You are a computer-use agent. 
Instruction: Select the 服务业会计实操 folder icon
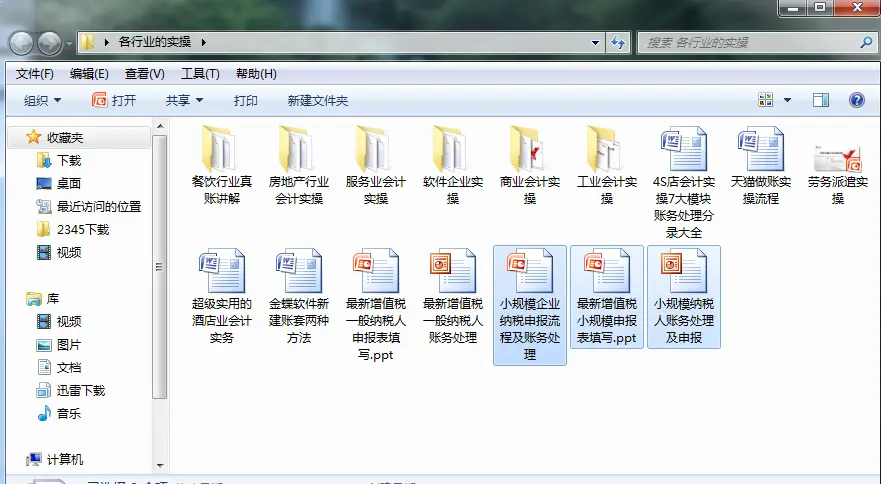tap(374, 149)
